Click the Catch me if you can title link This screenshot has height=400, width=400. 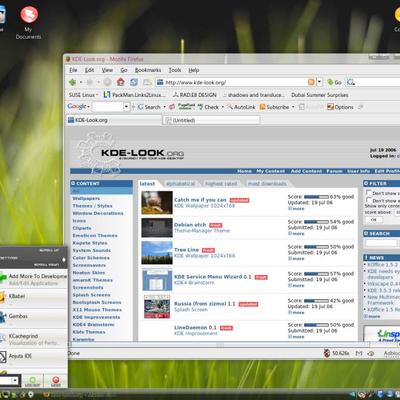pos(200,200)
